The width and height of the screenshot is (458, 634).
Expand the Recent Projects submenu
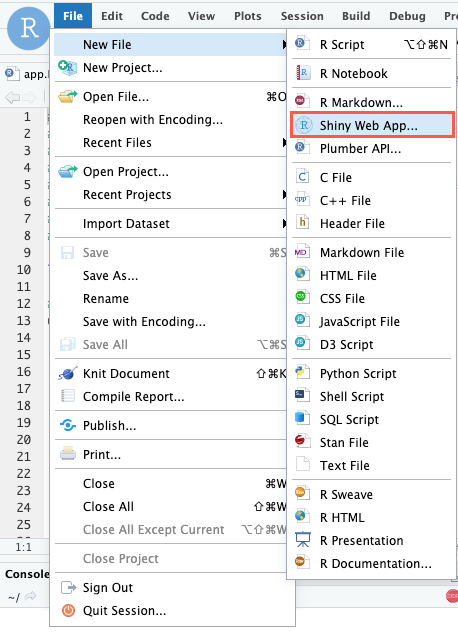[x=285, y=194]
